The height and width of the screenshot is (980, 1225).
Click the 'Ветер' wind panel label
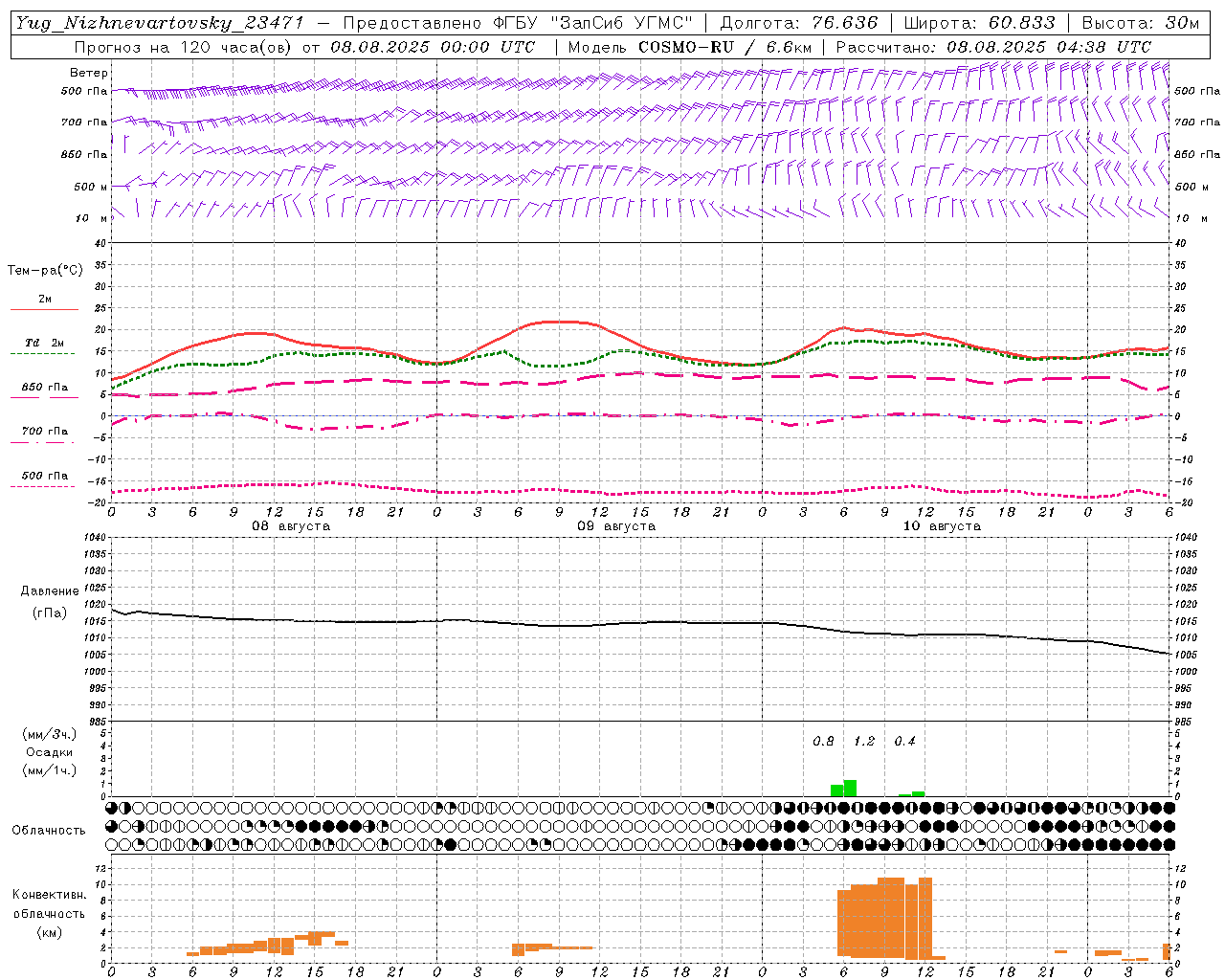pyautogui.click(x=89, y=73)
